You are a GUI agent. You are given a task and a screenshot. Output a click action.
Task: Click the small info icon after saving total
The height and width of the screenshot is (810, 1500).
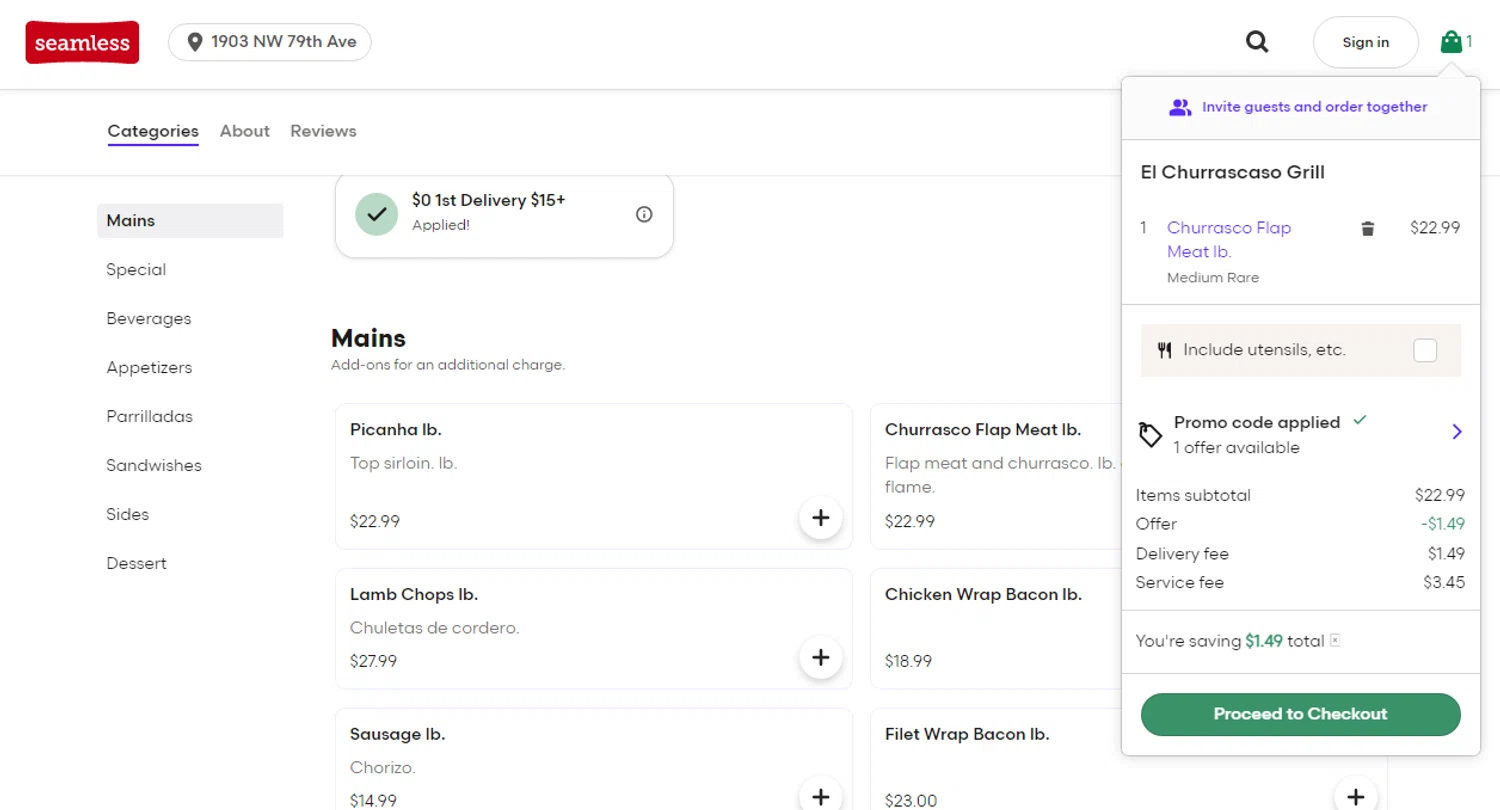[1335, 641]
